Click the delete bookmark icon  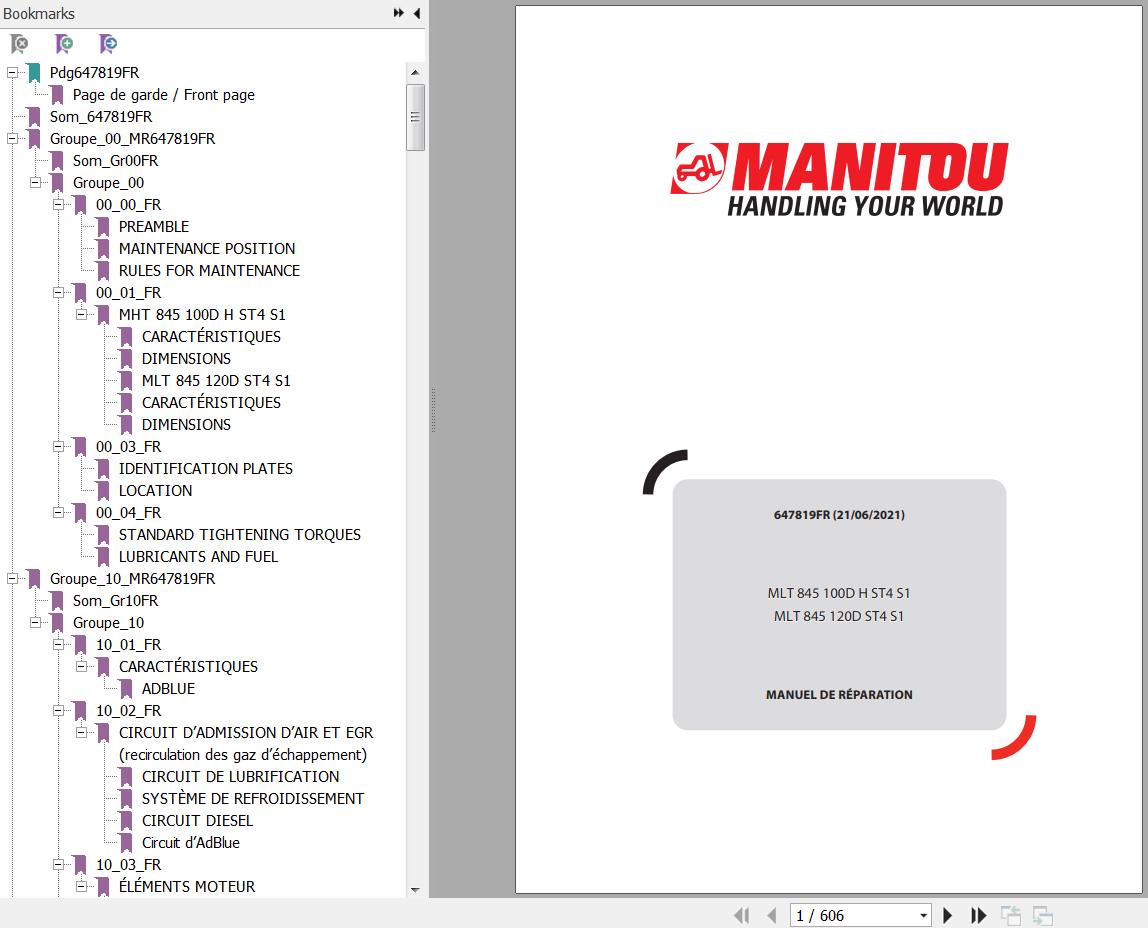tap(20, 44)
